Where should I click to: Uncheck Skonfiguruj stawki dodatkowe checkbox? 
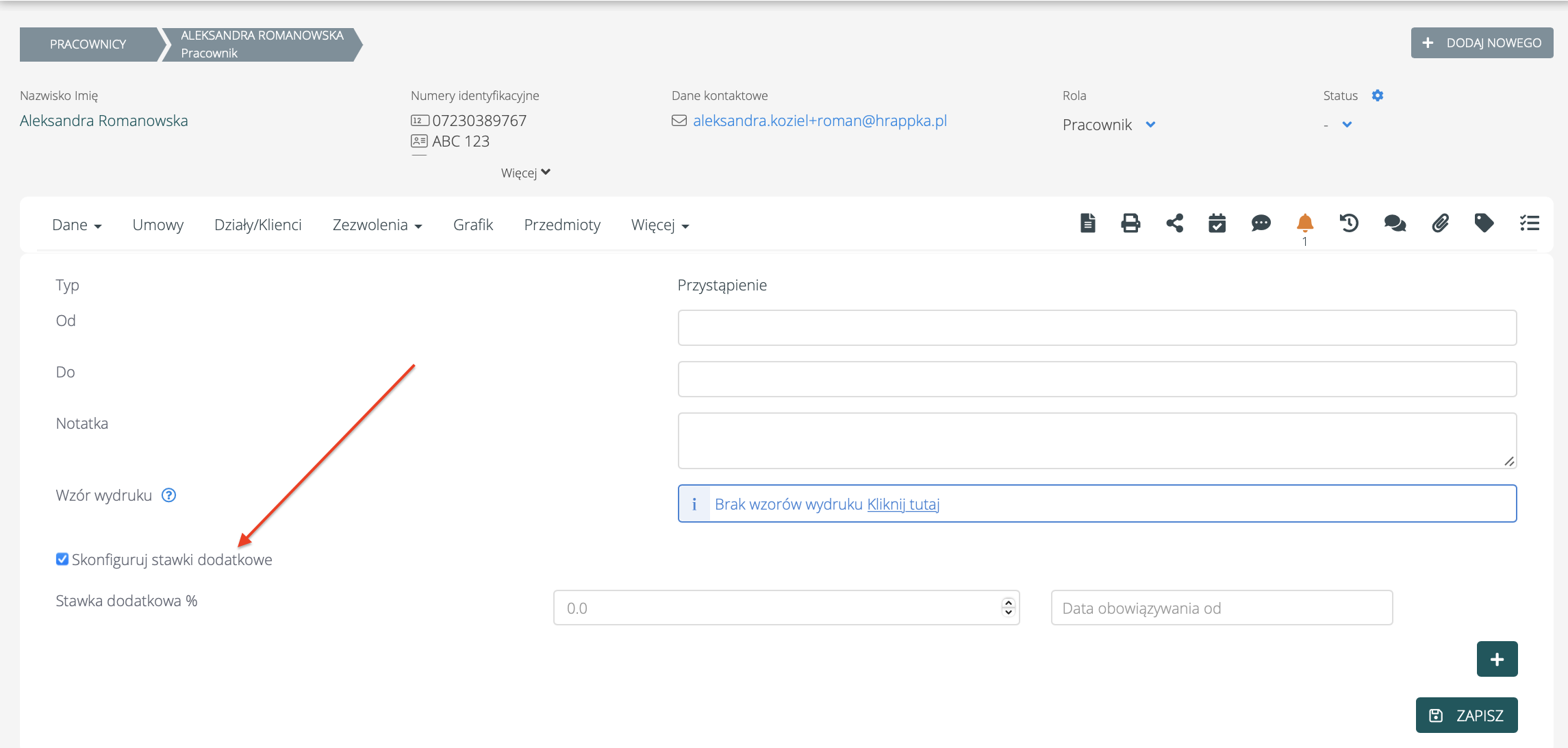(x=62, y=559)
